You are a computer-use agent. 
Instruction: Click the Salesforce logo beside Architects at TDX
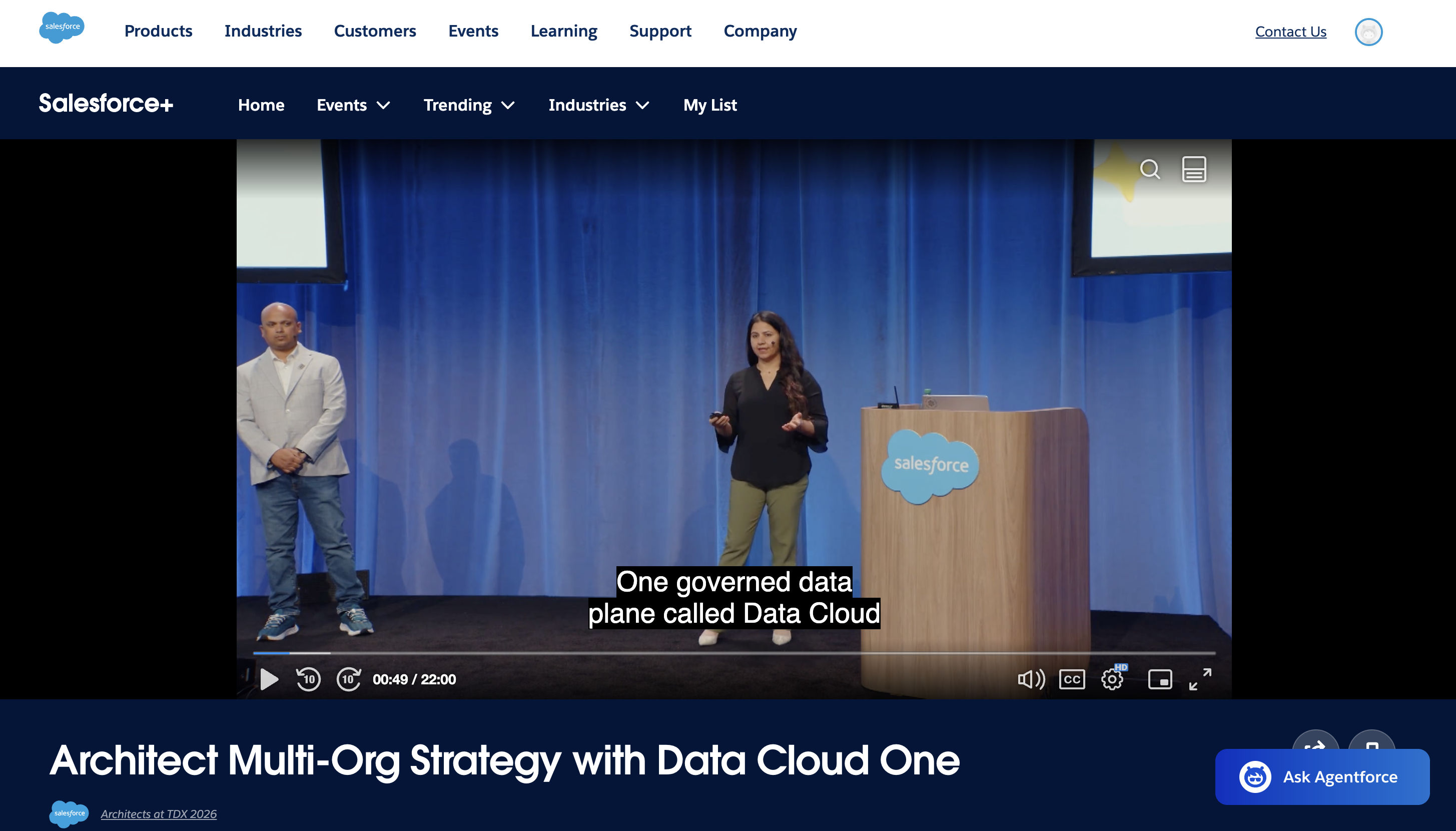69,813
